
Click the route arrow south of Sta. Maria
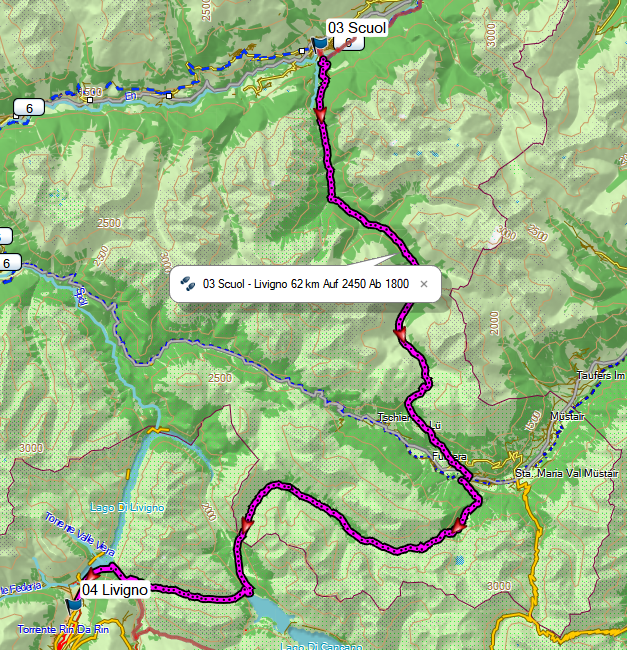click(458, 527)
